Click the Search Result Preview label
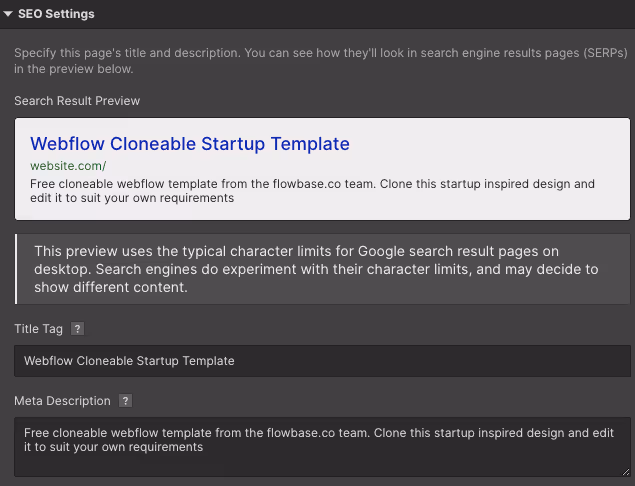The image size is (635, 486). point(77,101)
